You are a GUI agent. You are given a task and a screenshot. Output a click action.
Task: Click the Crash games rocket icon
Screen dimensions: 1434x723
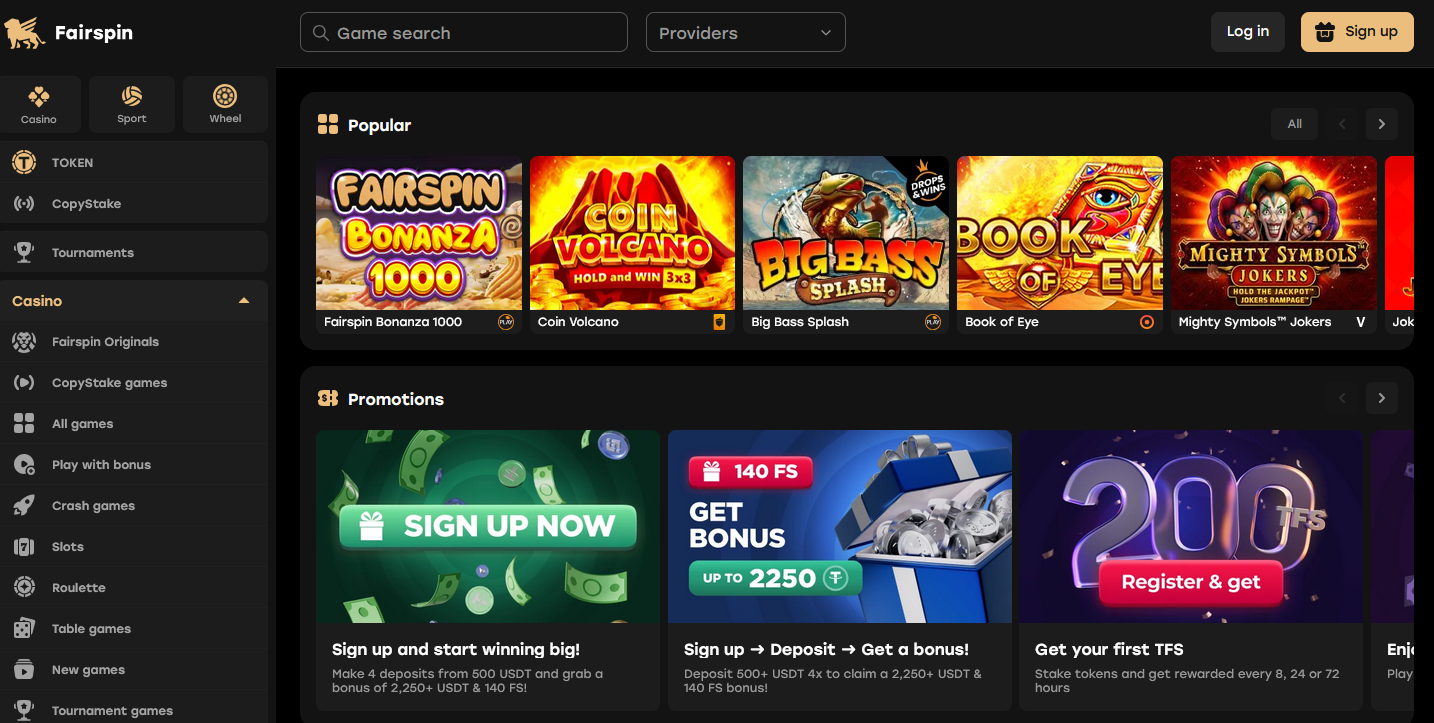coord(24,506)
